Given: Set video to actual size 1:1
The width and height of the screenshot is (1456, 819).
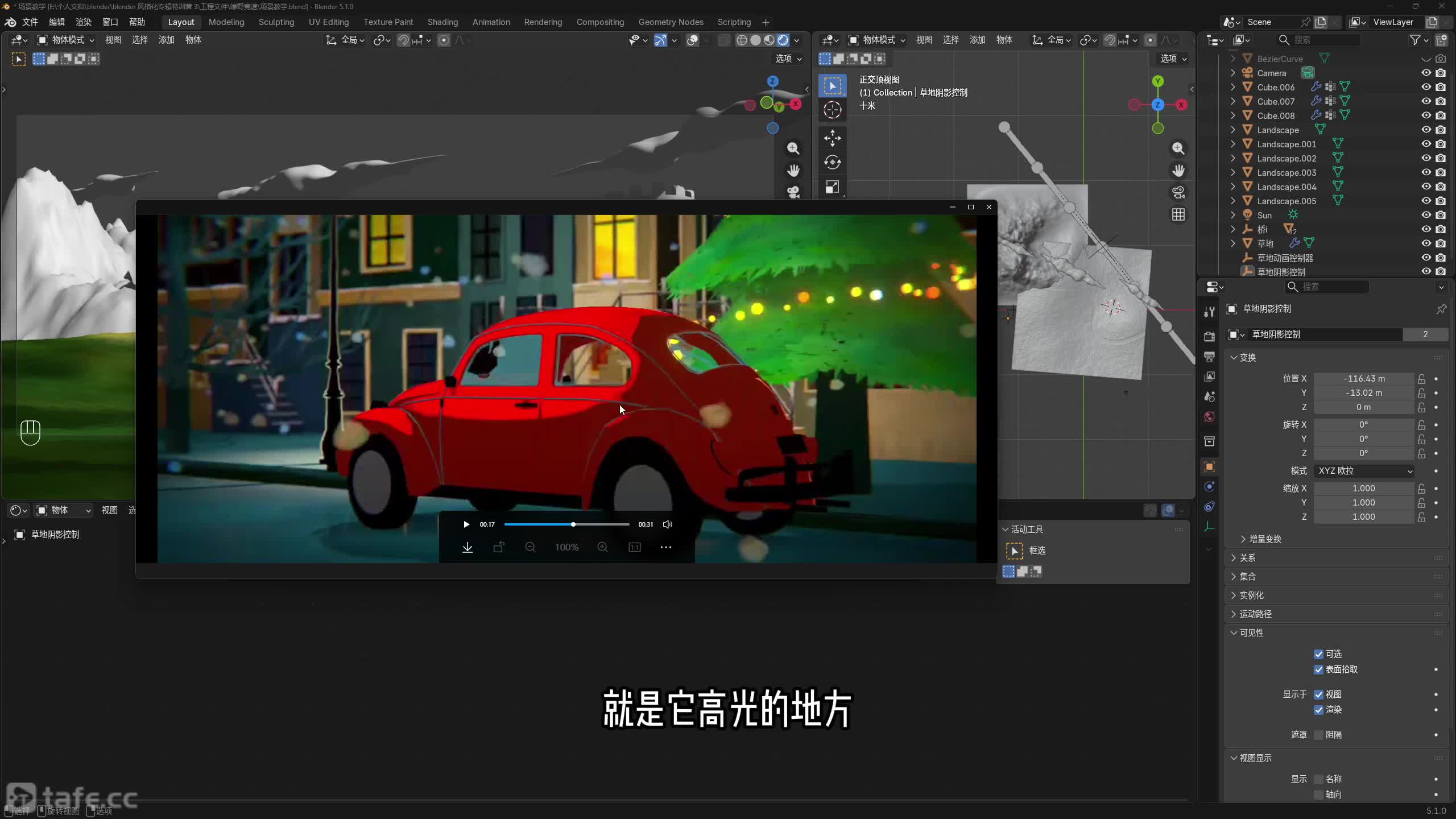Looking at the screenshot, I should point(635,547).
